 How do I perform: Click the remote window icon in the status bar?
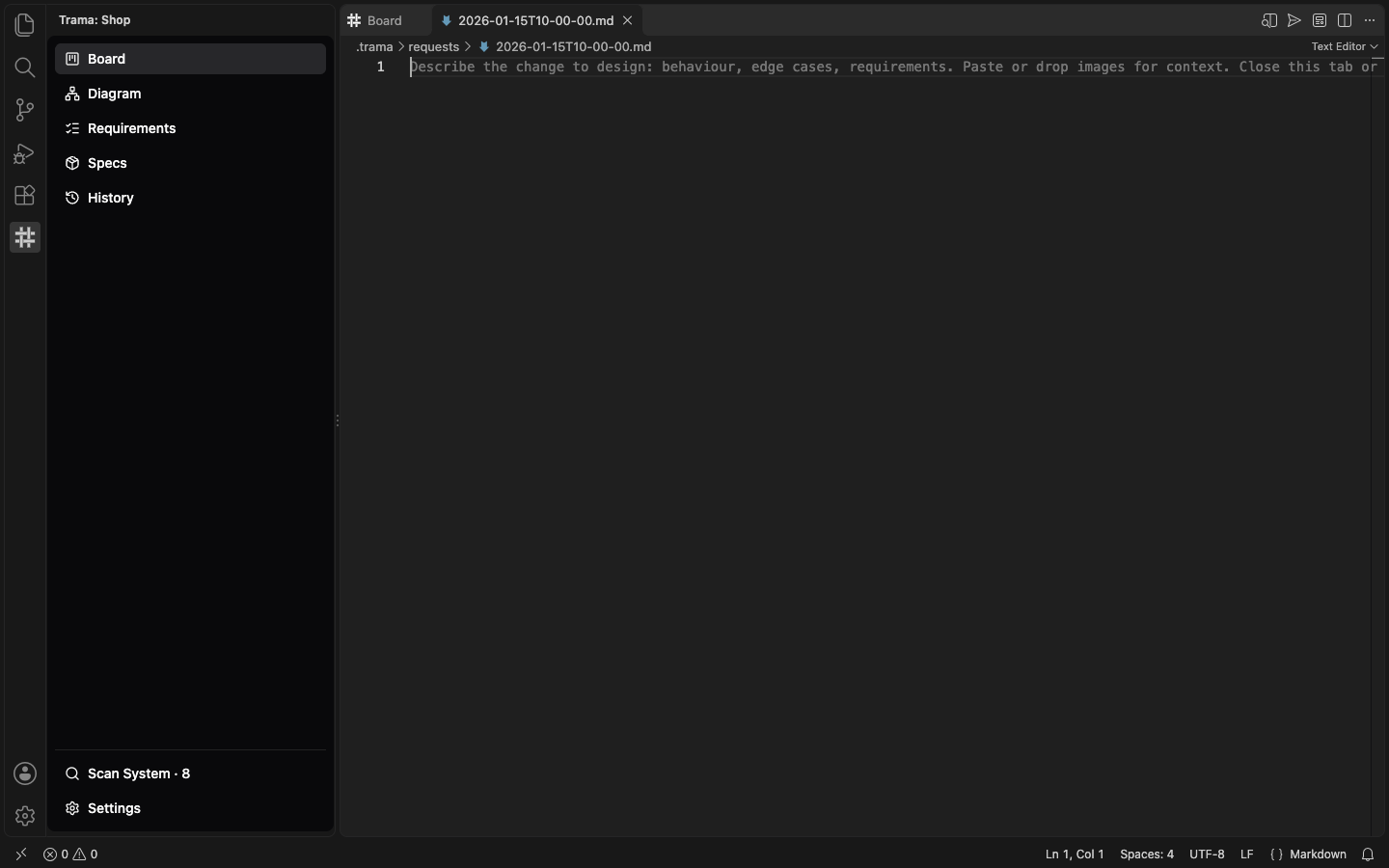click(x=21, y=854)
